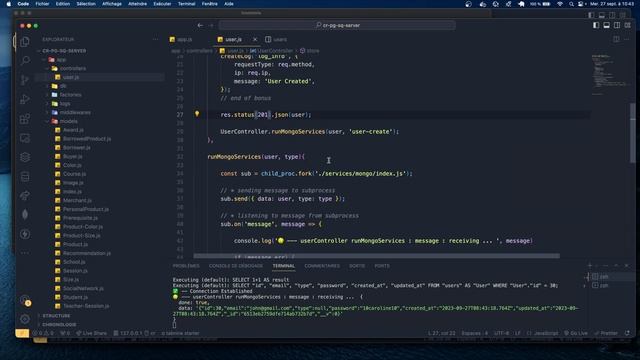Viewport: 640px width, 360px height.
Task: Open the Explorer view in activity bar
Action: click(x=25, y=41)
